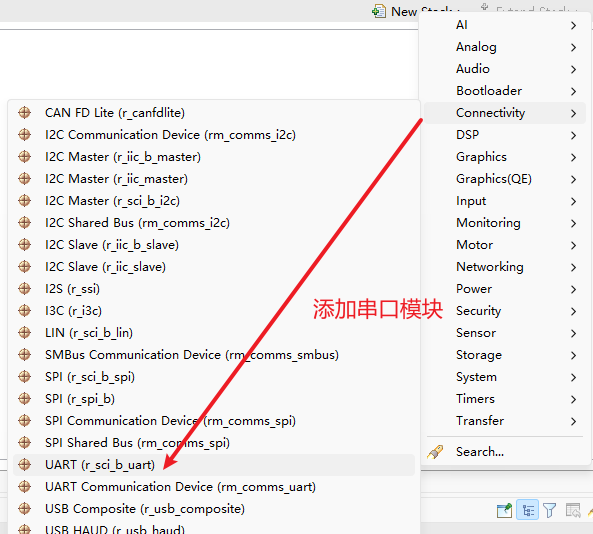
Task: Expand Graphics submenu arrow
Action: (x=573, y=157)
